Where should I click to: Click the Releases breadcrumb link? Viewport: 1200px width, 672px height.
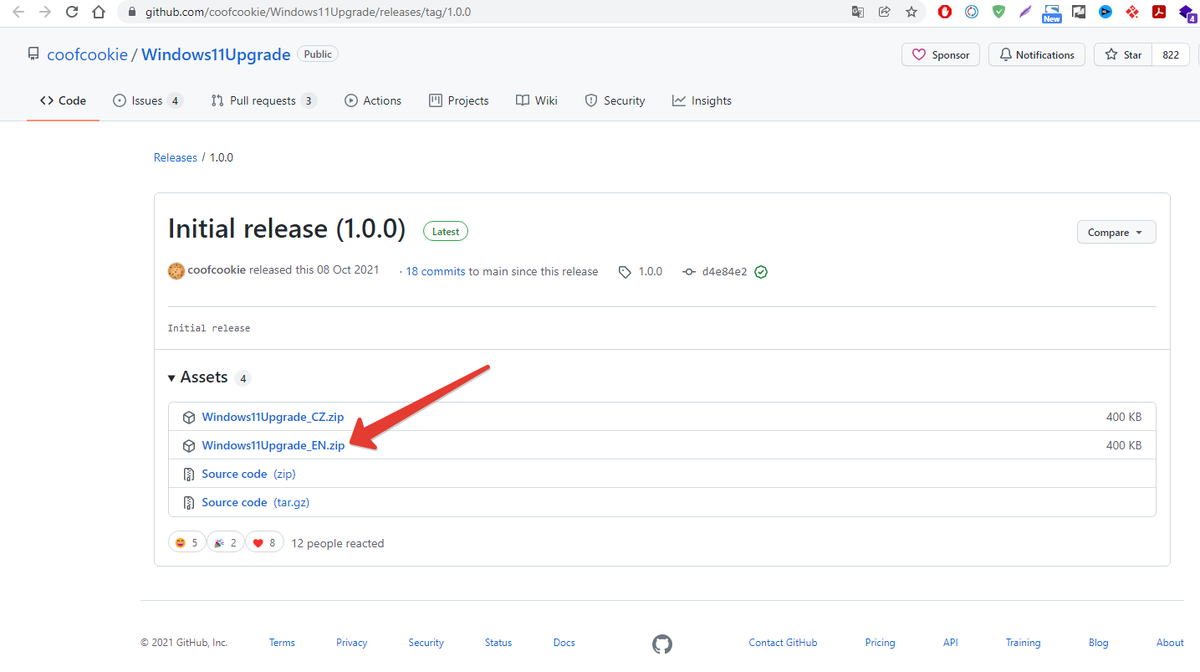click(175, 158)
